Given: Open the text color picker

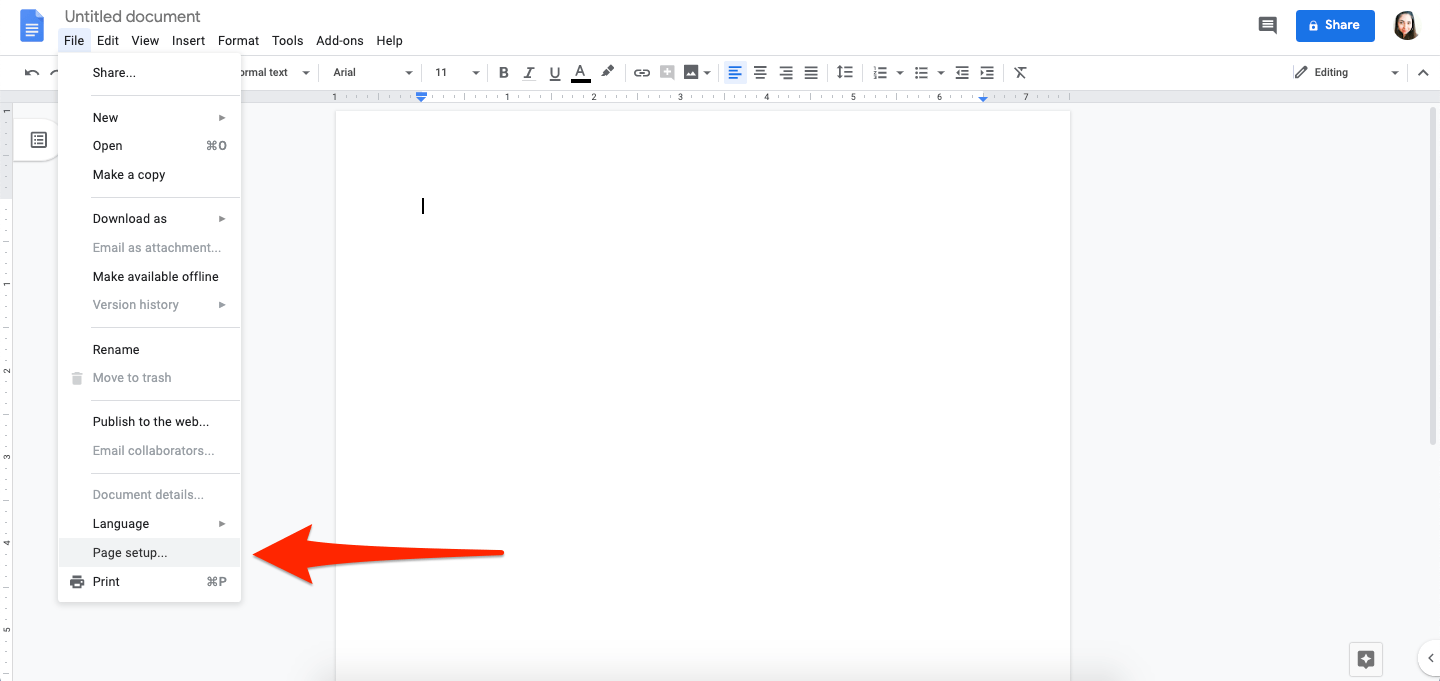Looking at the screenshot, I should (581, 73).
